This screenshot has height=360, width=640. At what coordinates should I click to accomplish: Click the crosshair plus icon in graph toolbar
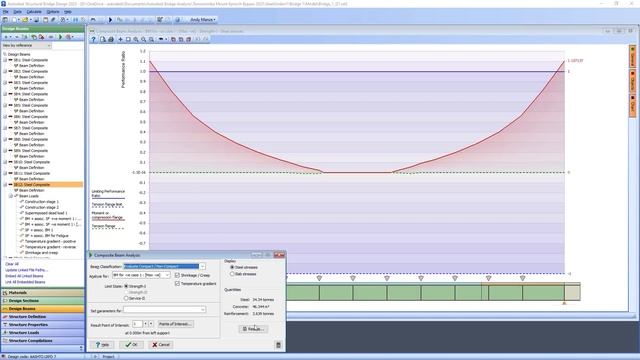pyautogui.click(x=120, y=40)
